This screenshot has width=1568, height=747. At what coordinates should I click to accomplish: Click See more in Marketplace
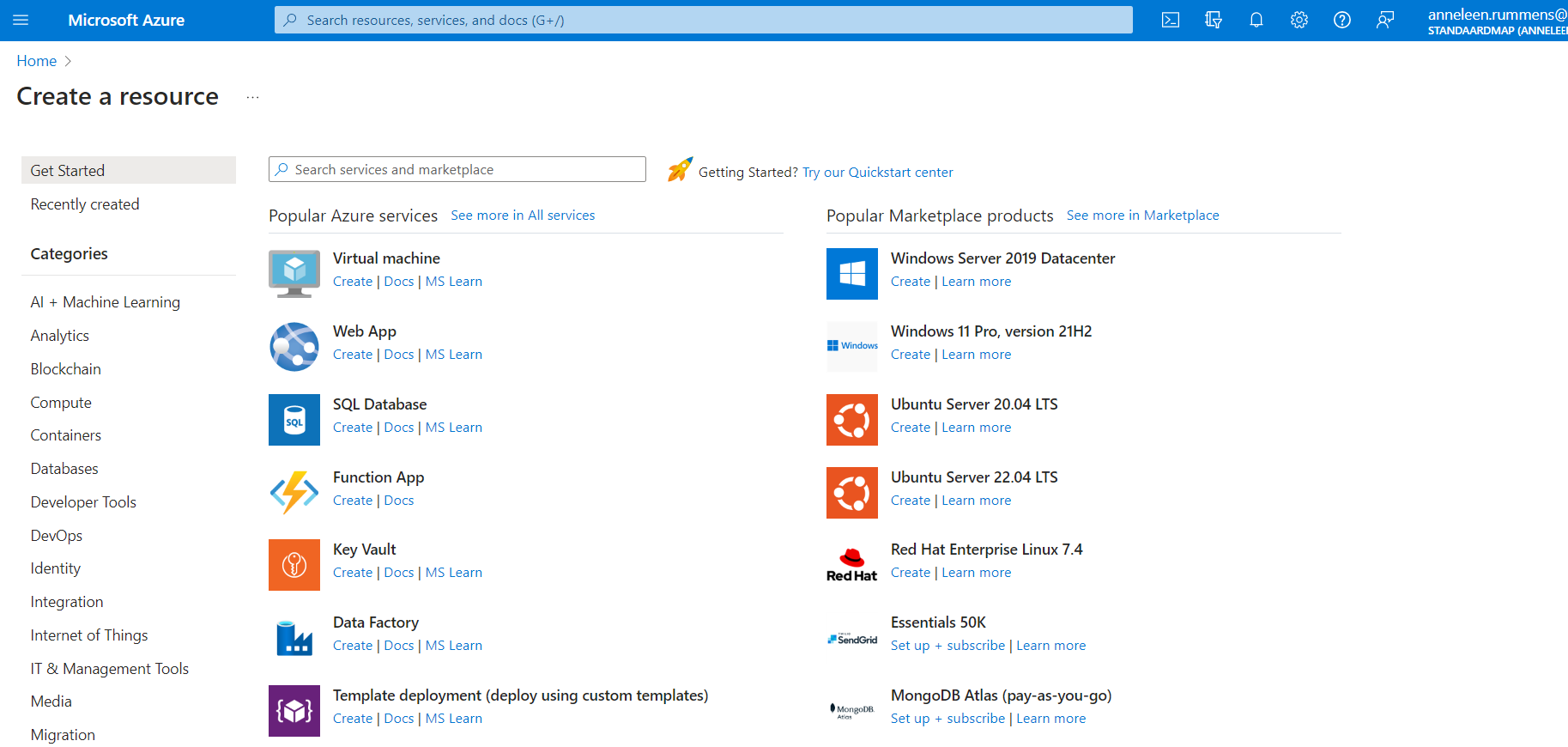tap(1142, 216)
